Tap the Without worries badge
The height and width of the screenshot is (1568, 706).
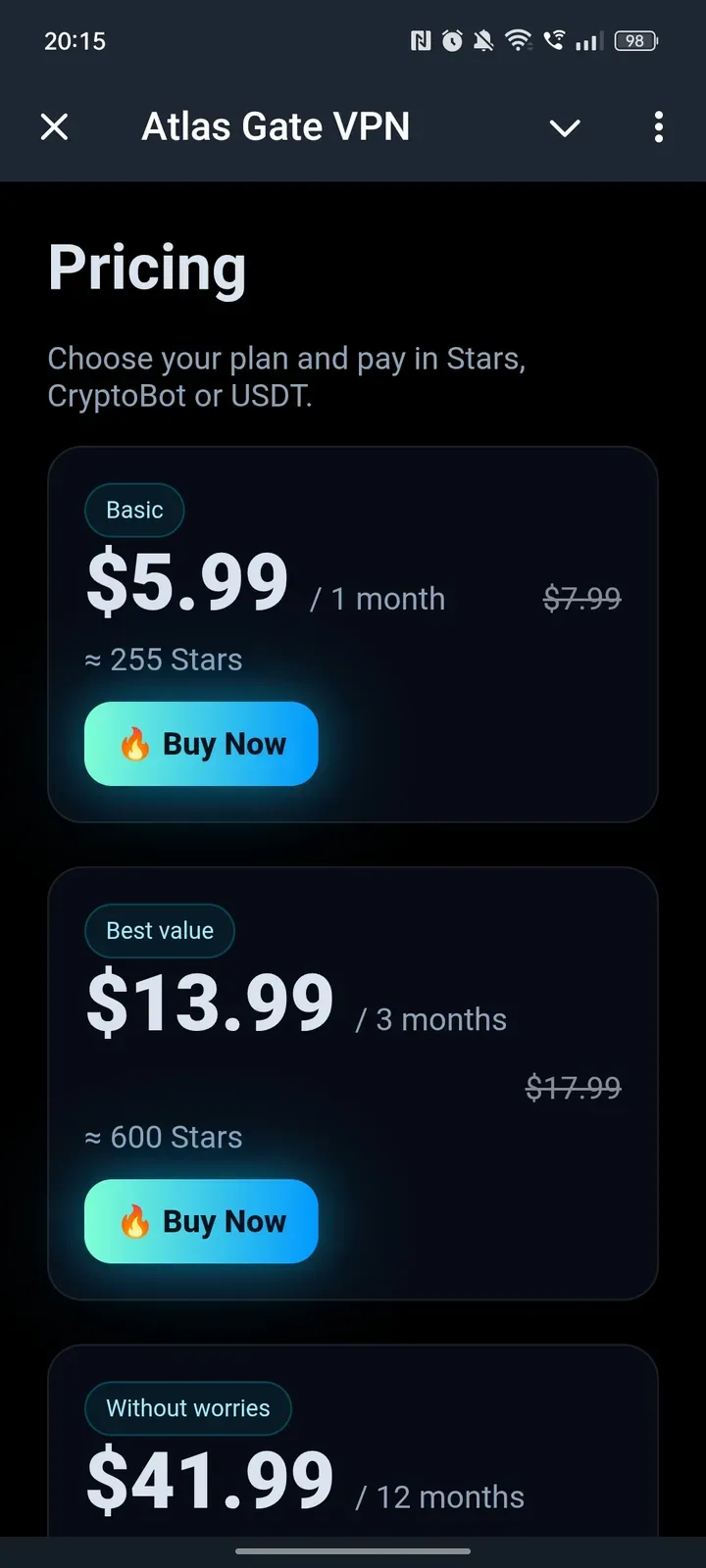coord(188,1408)
